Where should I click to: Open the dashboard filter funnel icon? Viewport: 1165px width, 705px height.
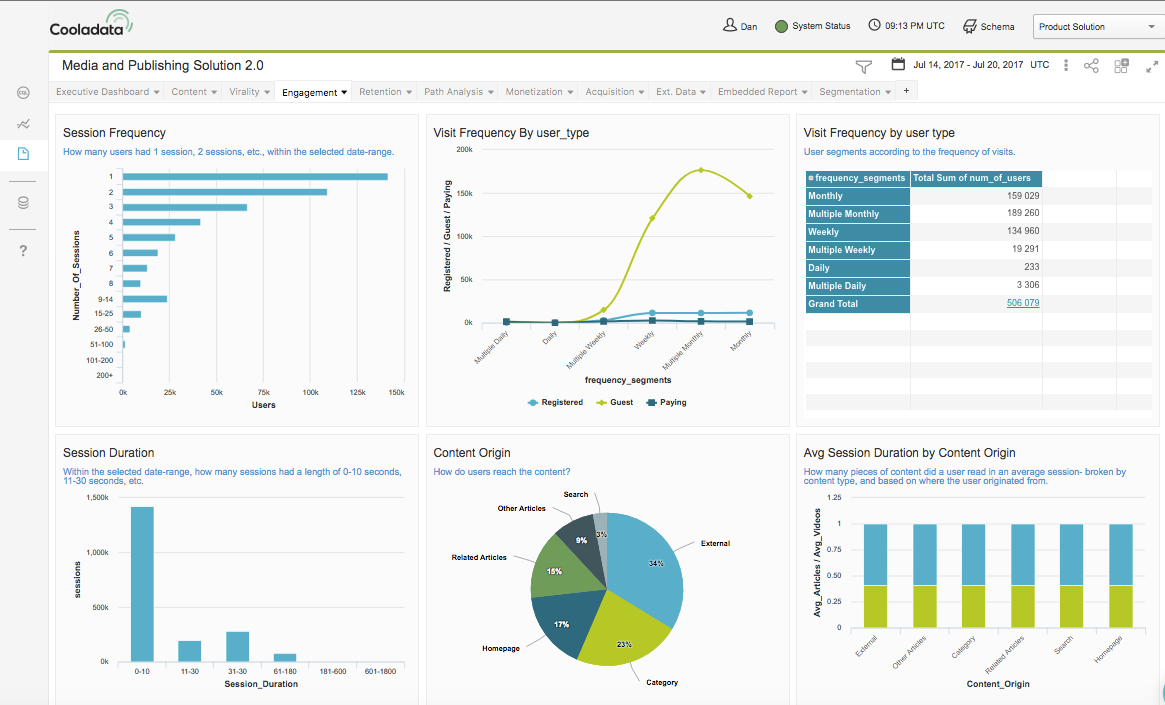tap(863, 67)
